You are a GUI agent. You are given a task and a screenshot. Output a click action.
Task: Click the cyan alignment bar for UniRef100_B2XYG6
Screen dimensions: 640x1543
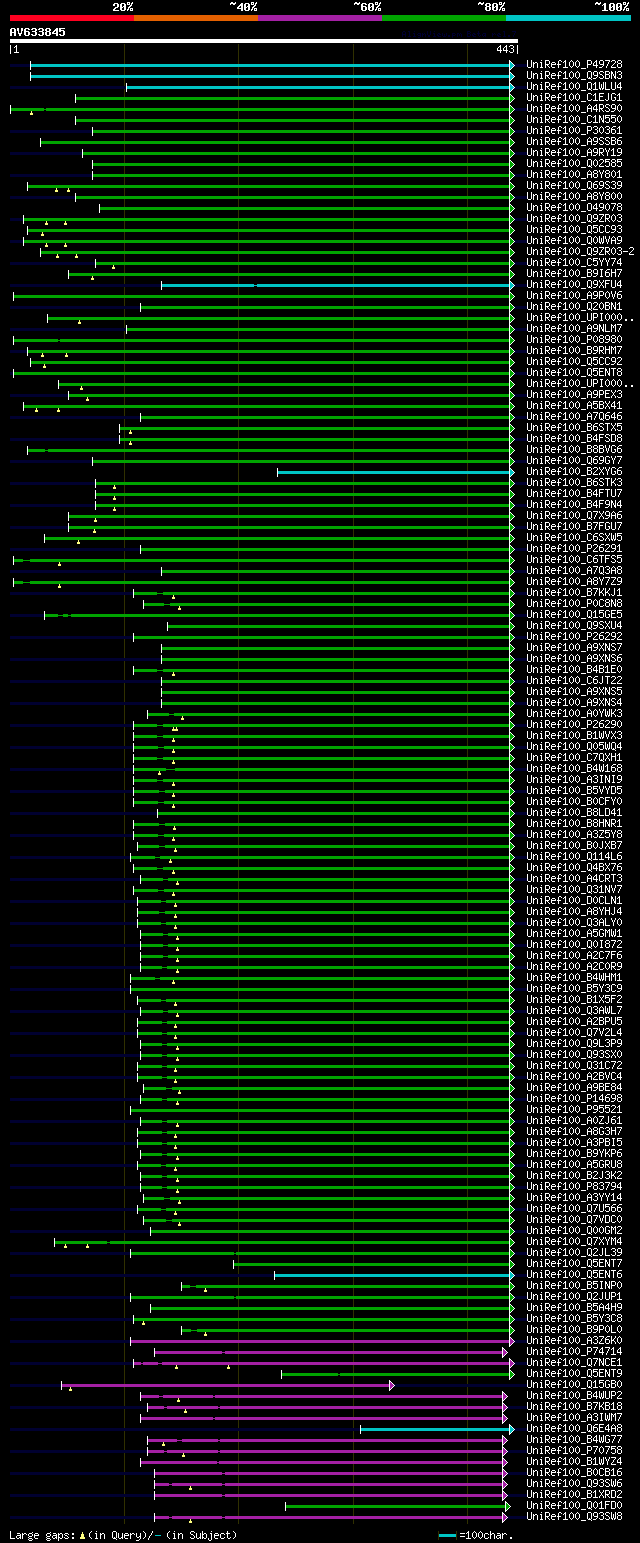396,472
